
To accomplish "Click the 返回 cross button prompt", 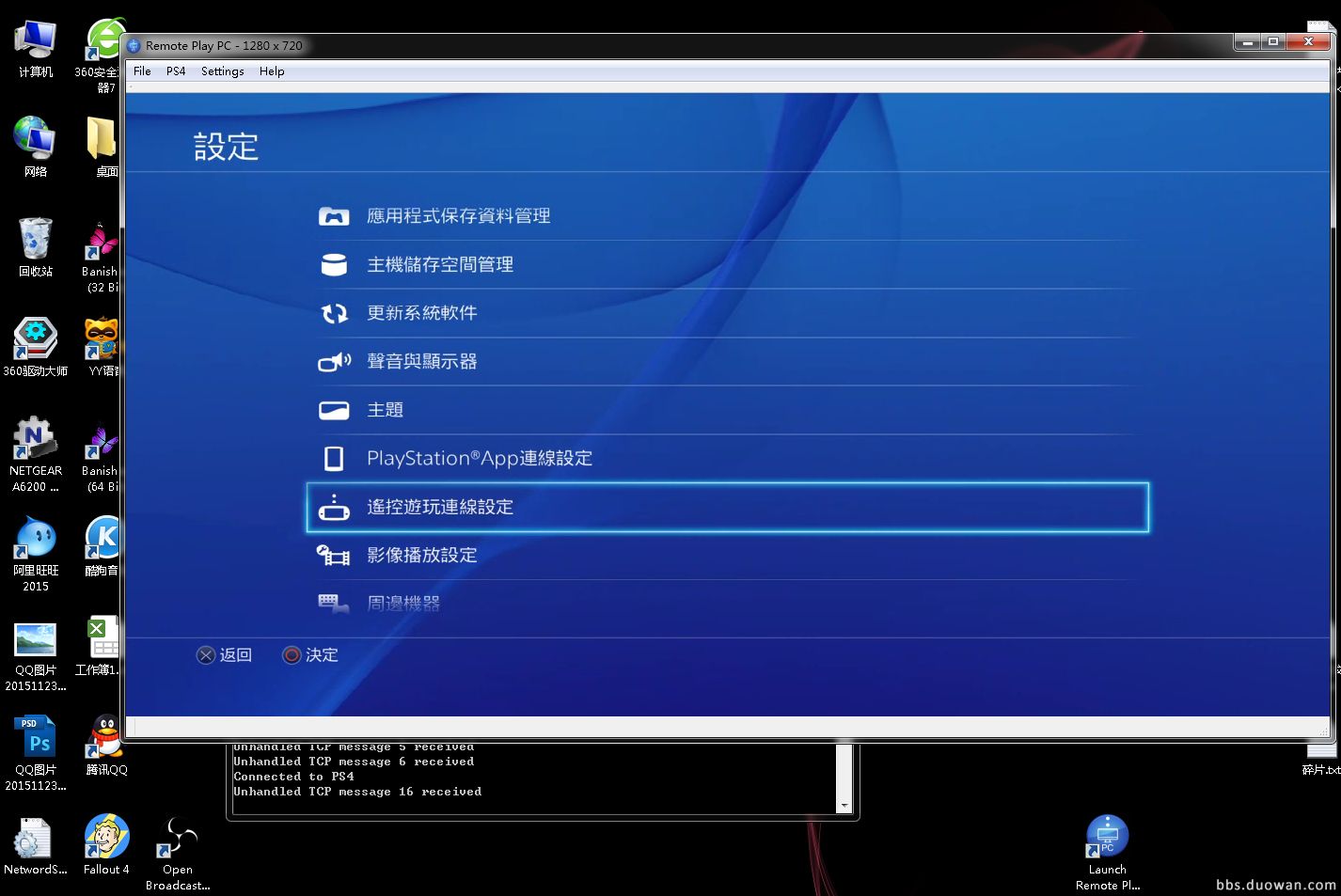I will (x=225, y=655).
